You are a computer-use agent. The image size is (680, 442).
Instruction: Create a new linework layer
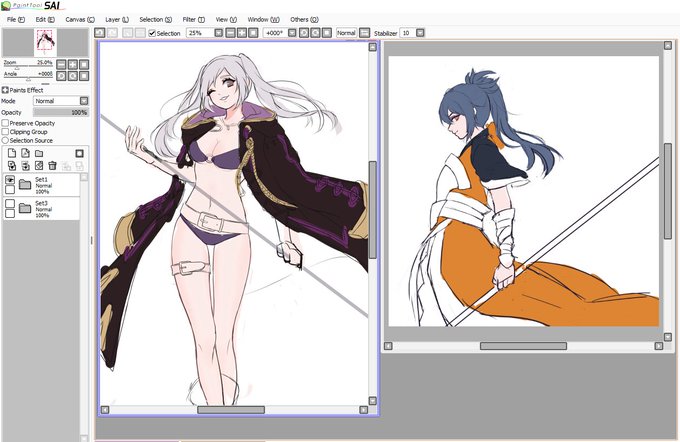coord(25,153)
